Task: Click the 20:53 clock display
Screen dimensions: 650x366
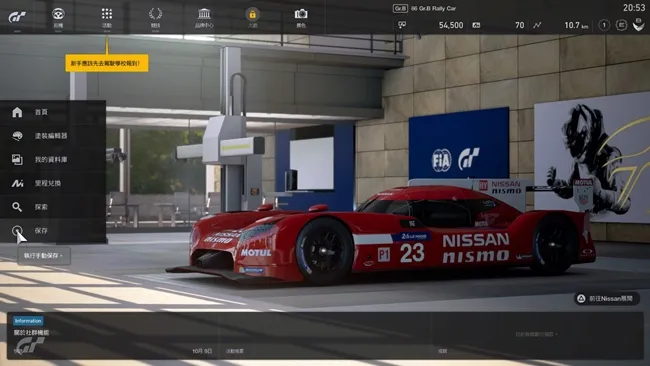Action: [x=634, y=8]
